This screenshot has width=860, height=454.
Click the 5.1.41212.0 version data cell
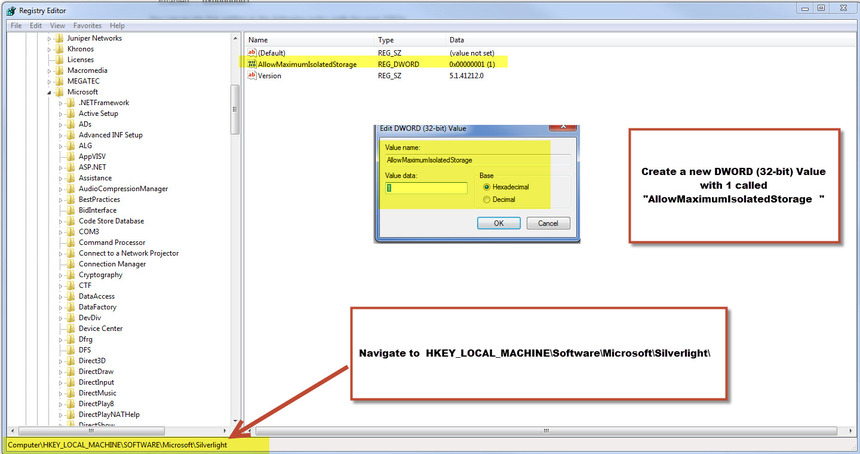467,76
